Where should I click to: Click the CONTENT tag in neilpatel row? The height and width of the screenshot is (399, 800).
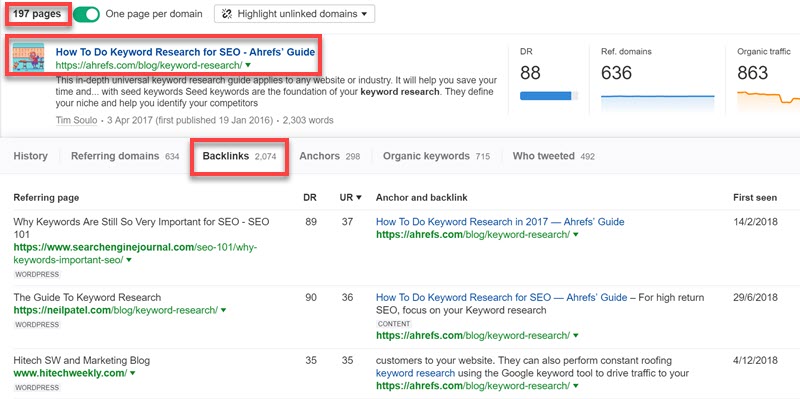[394, 324]
